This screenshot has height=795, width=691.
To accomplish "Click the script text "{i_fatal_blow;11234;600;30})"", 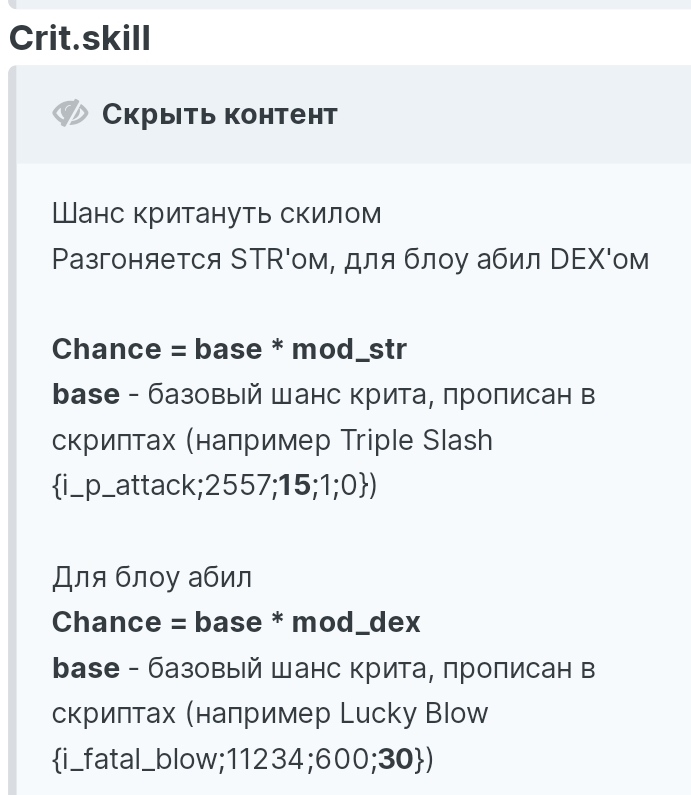I will pyautogui.click(x=243, y=759).
